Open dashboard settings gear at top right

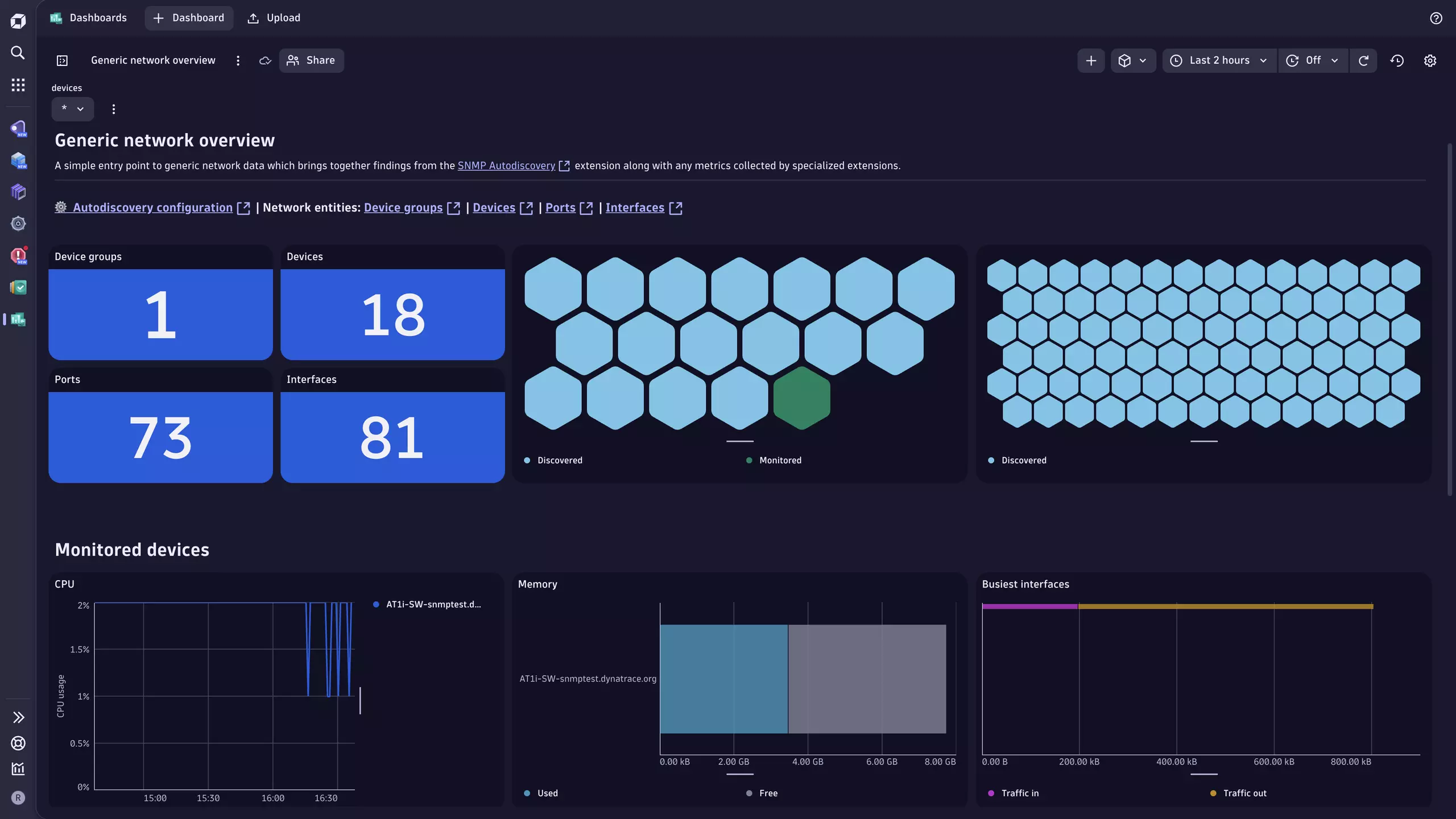point(1430,60)
